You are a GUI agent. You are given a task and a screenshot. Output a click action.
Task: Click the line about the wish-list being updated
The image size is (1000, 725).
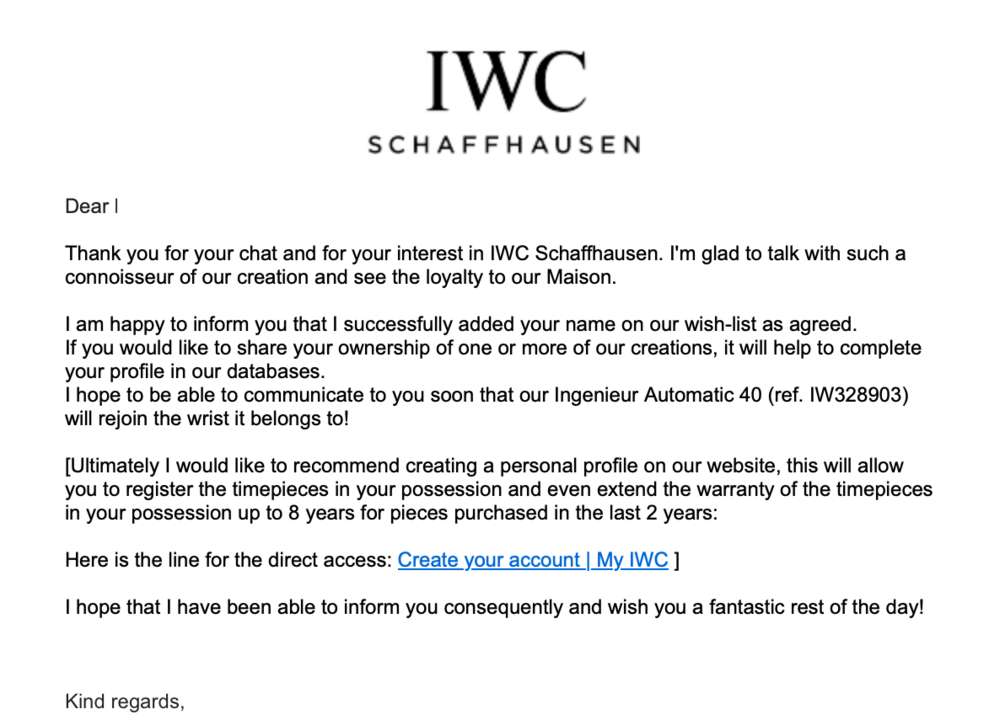459,325
